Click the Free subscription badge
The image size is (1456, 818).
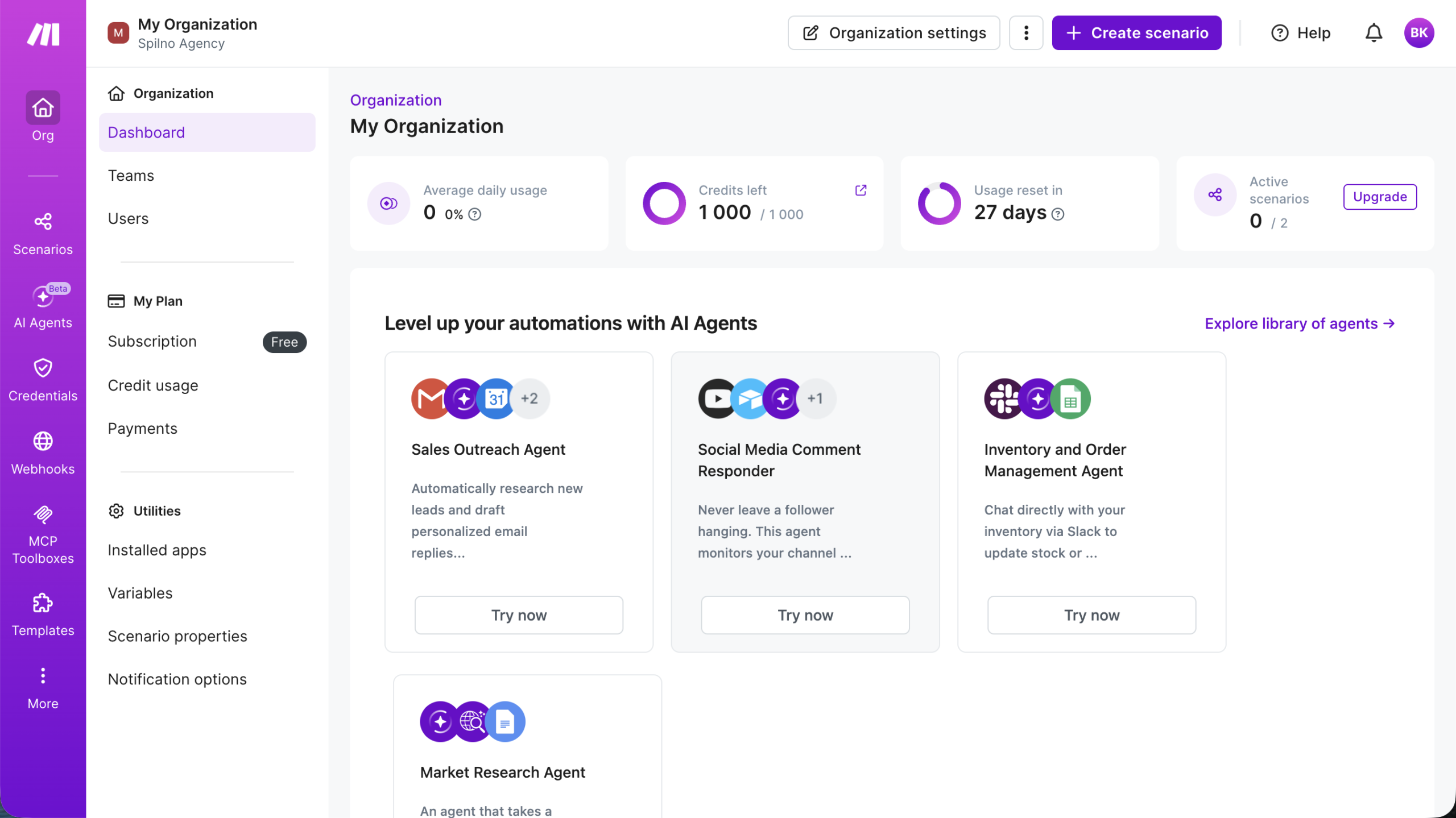click(284, 342)
